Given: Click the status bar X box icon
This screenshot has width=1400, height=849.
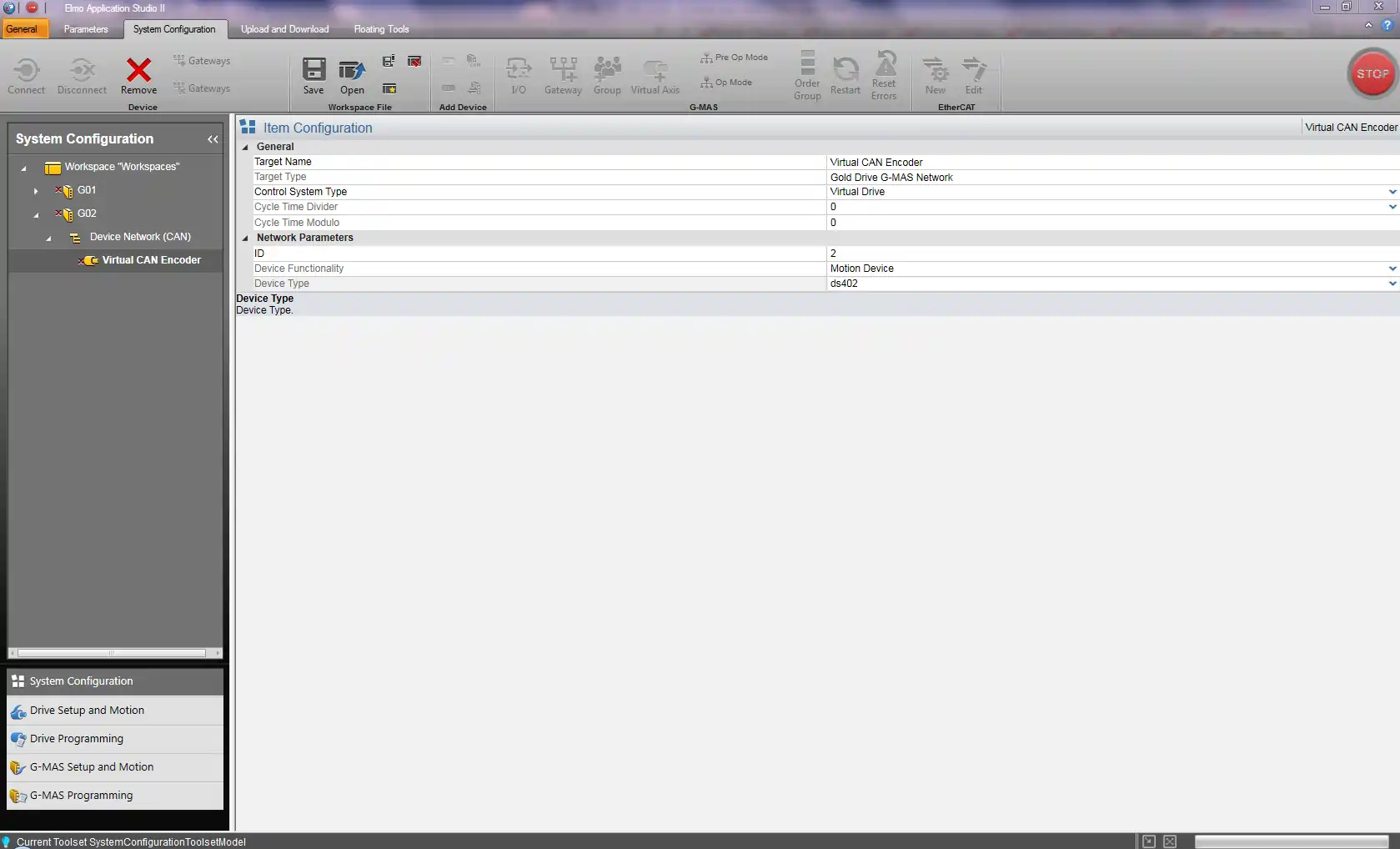Looking at the screenshot, I should 1170,841.
